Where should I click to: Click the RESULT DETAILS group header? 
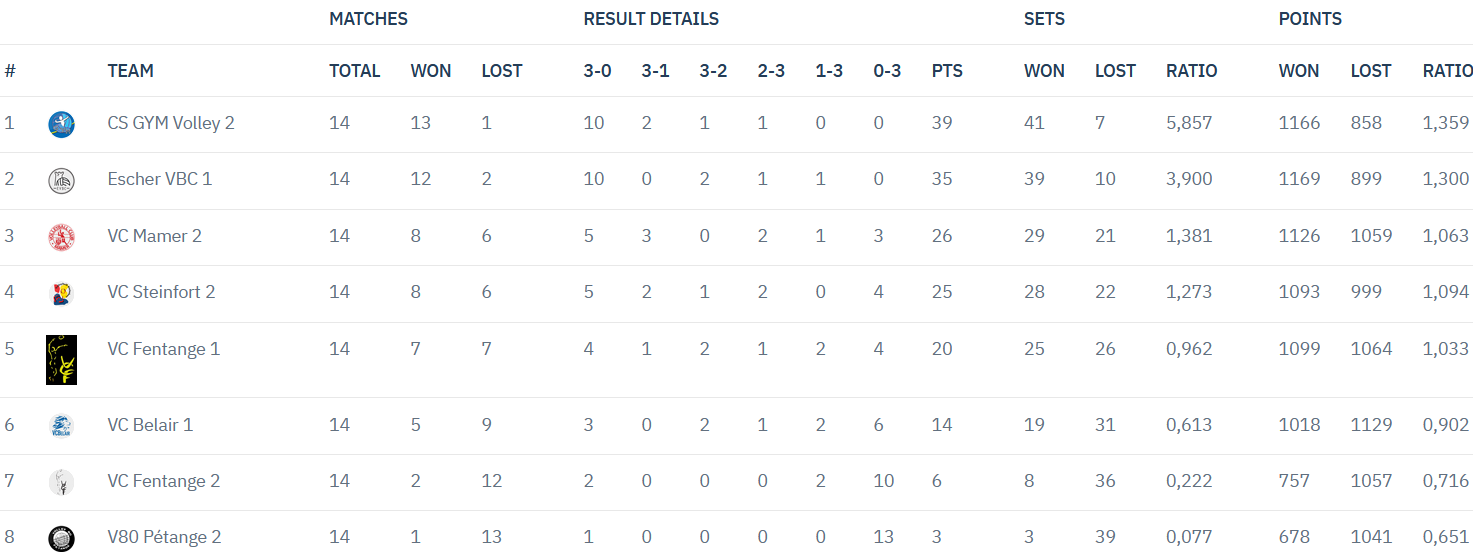651,19
